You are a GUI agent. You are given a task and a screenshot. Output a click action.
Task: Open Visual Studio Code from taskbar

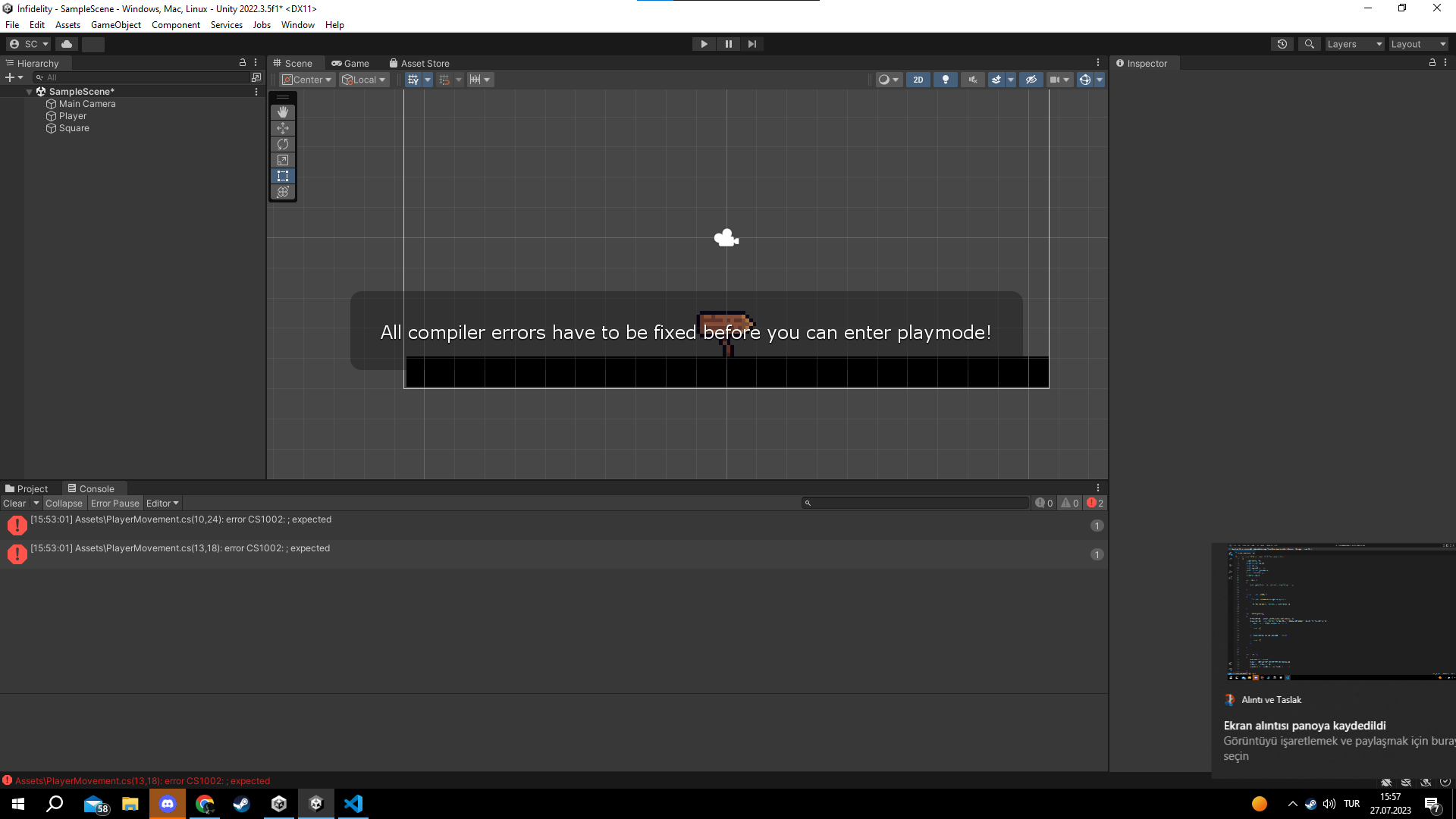click(x=353, y=804)
